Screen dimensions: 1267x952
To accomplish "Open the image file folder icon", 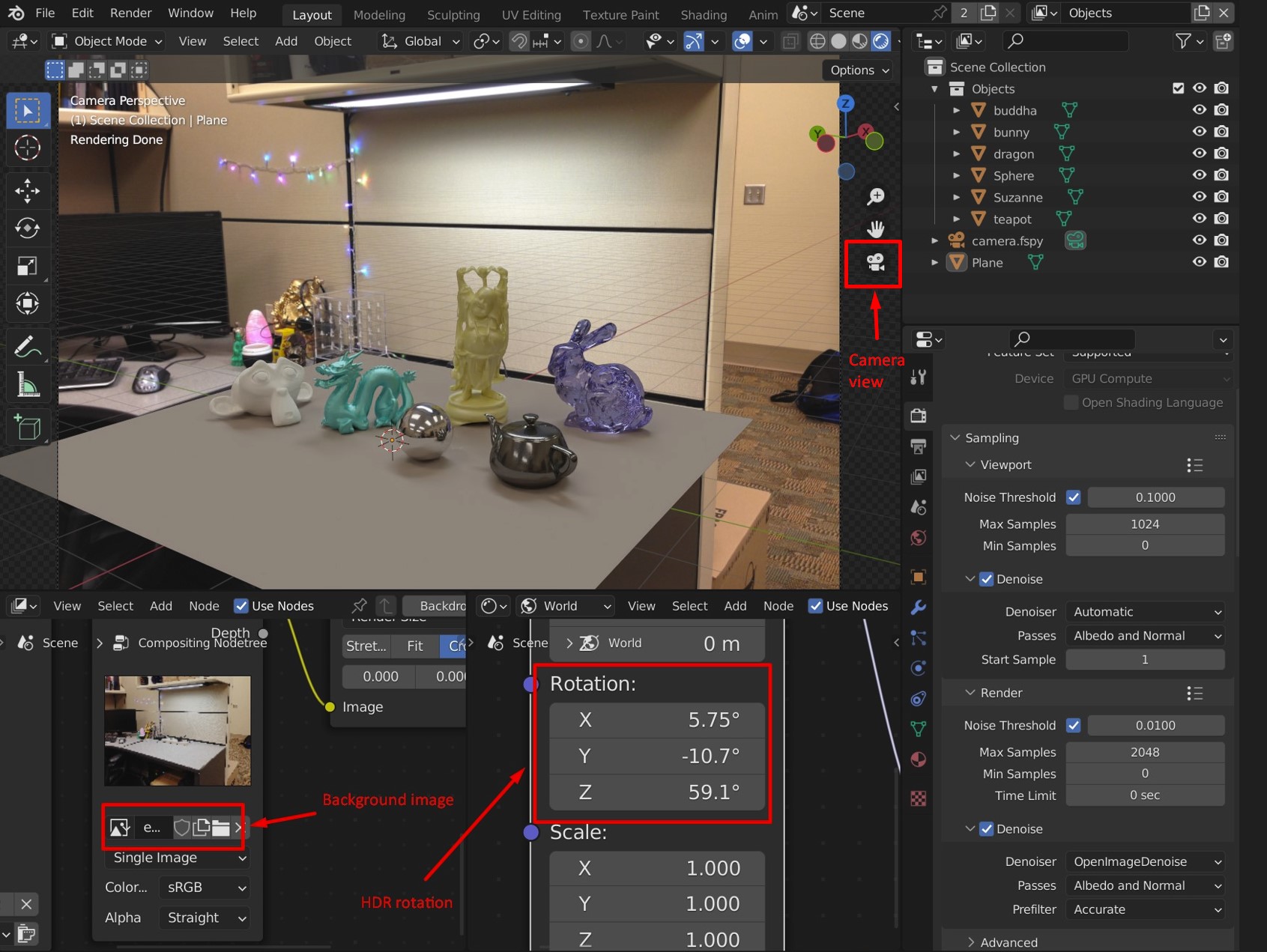I will click(220, 828).
